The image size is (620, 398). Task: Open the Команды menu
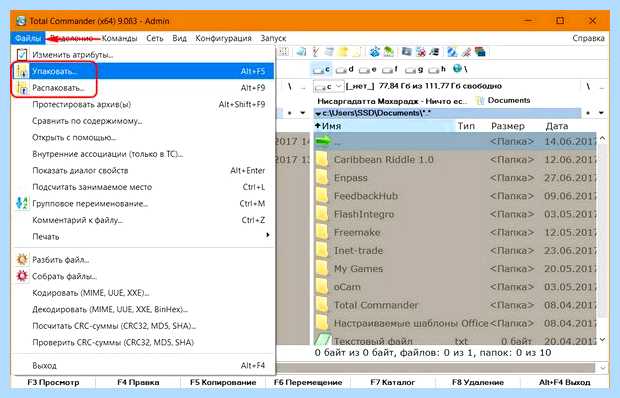point(119,38)
